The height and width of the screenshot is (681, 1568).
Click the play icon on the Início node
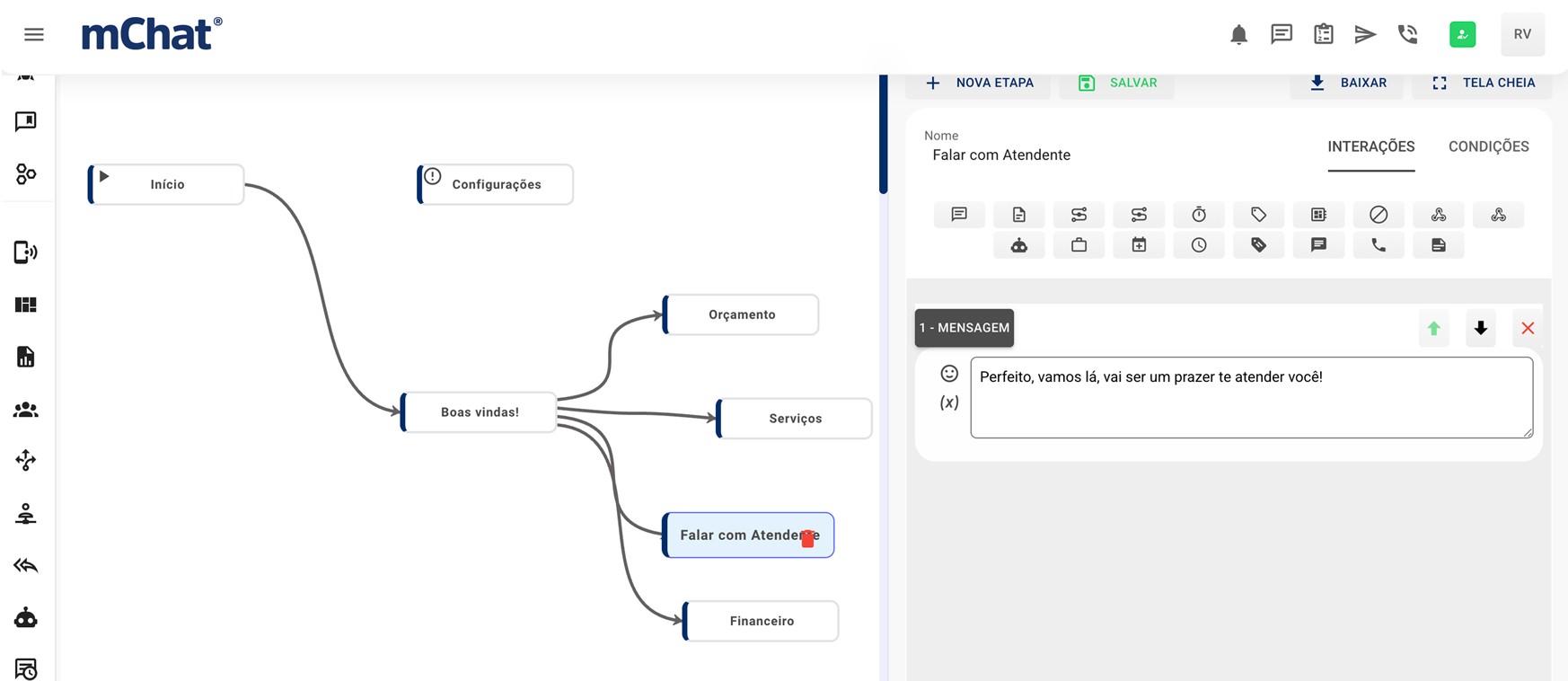(x=104, y=176)
